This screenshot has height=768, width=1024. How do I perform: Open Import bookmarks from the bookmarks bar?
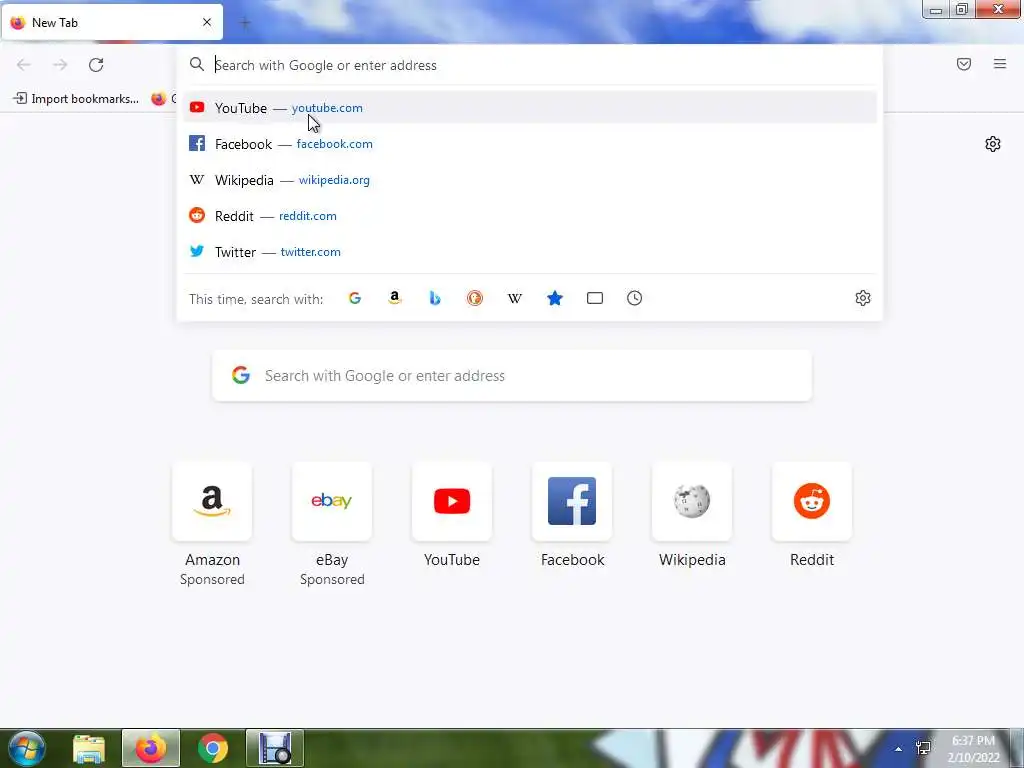pos(76,99)
